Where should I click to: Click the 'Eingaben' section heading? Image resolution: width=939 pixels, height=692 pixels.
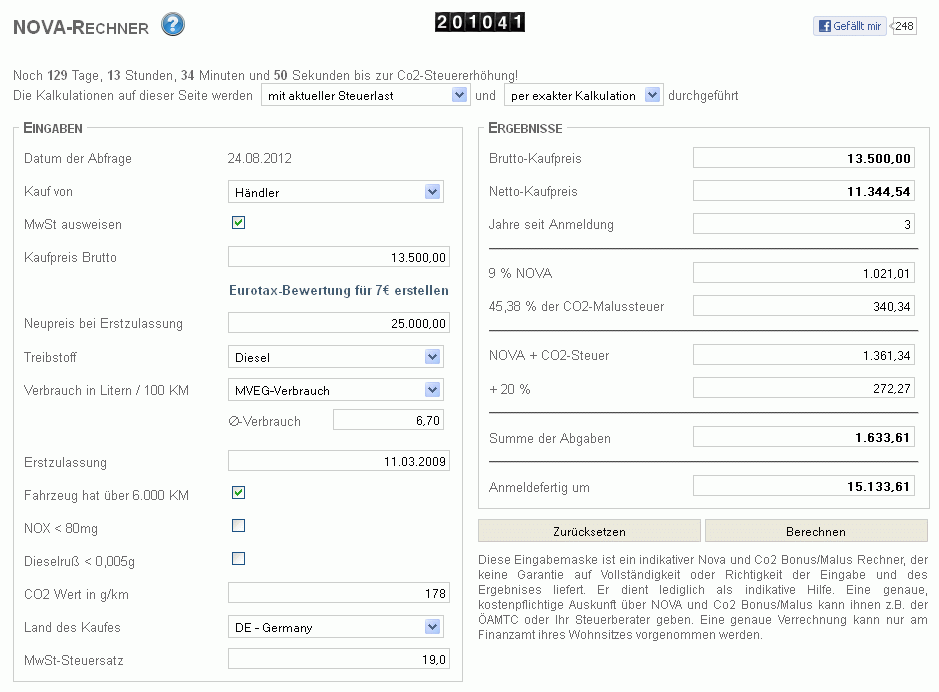point(53,128)
